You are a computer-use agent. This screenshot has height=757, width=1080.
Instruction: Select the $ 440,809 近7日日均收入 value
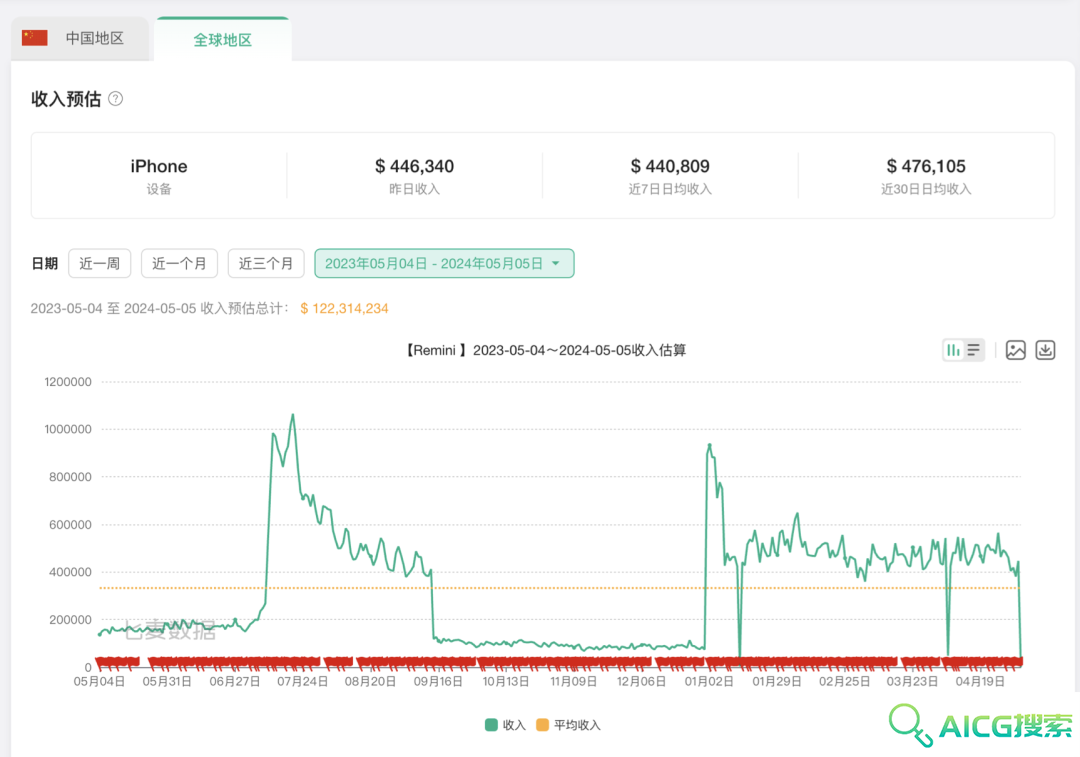click(670, 167)
